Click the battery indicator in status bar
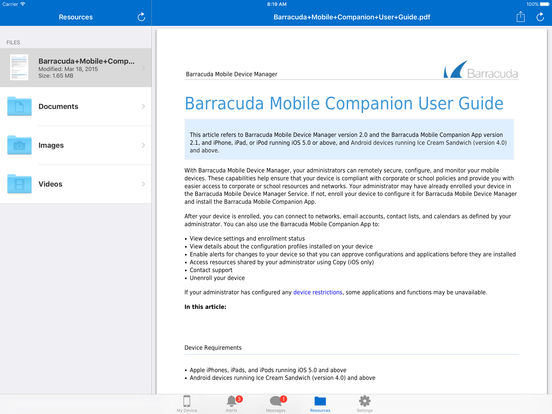Viewport: 552px width, 414px height. 544,4
